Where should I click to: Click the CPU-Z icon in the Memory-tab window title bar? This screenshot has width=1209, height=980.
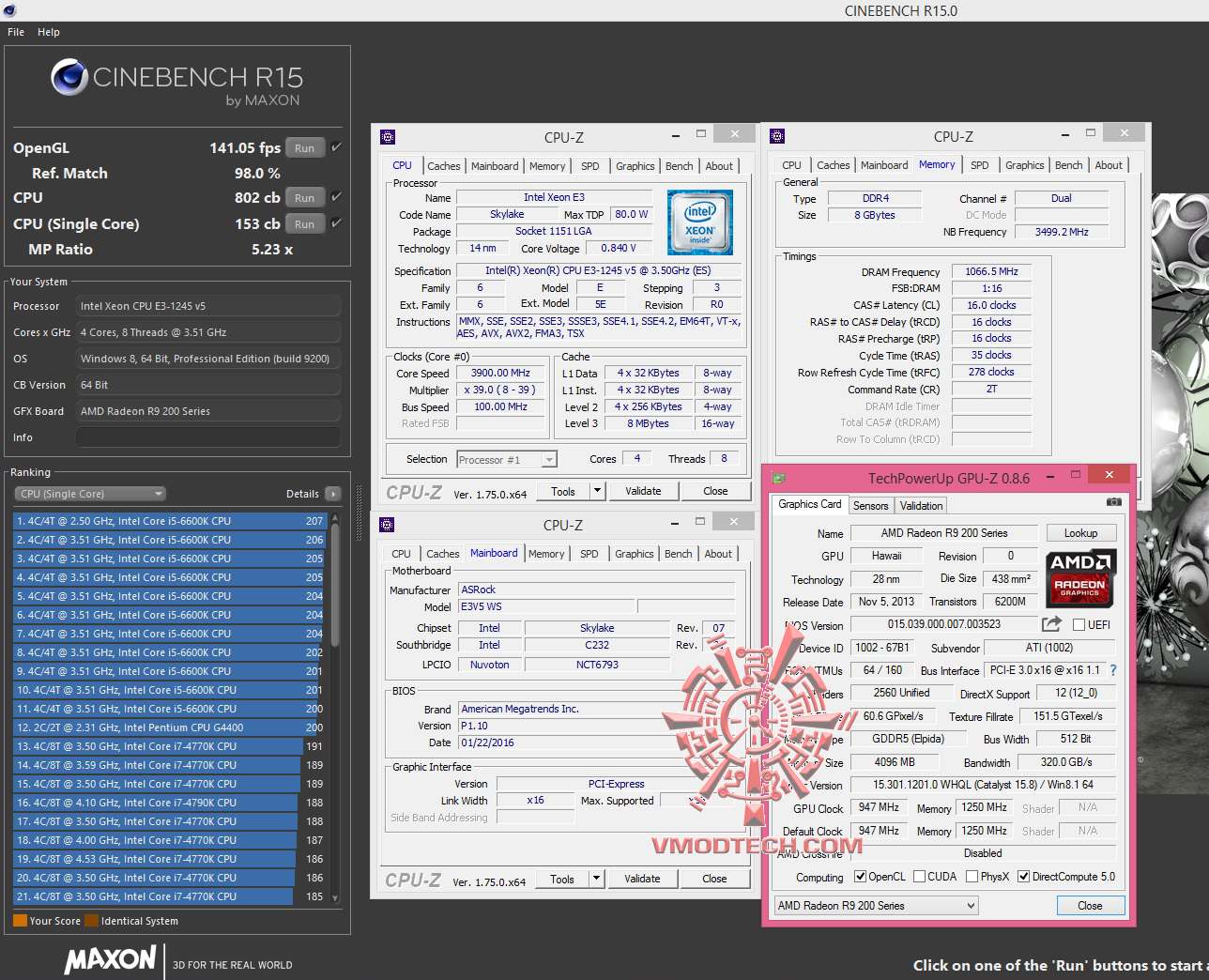pos(777,136)
